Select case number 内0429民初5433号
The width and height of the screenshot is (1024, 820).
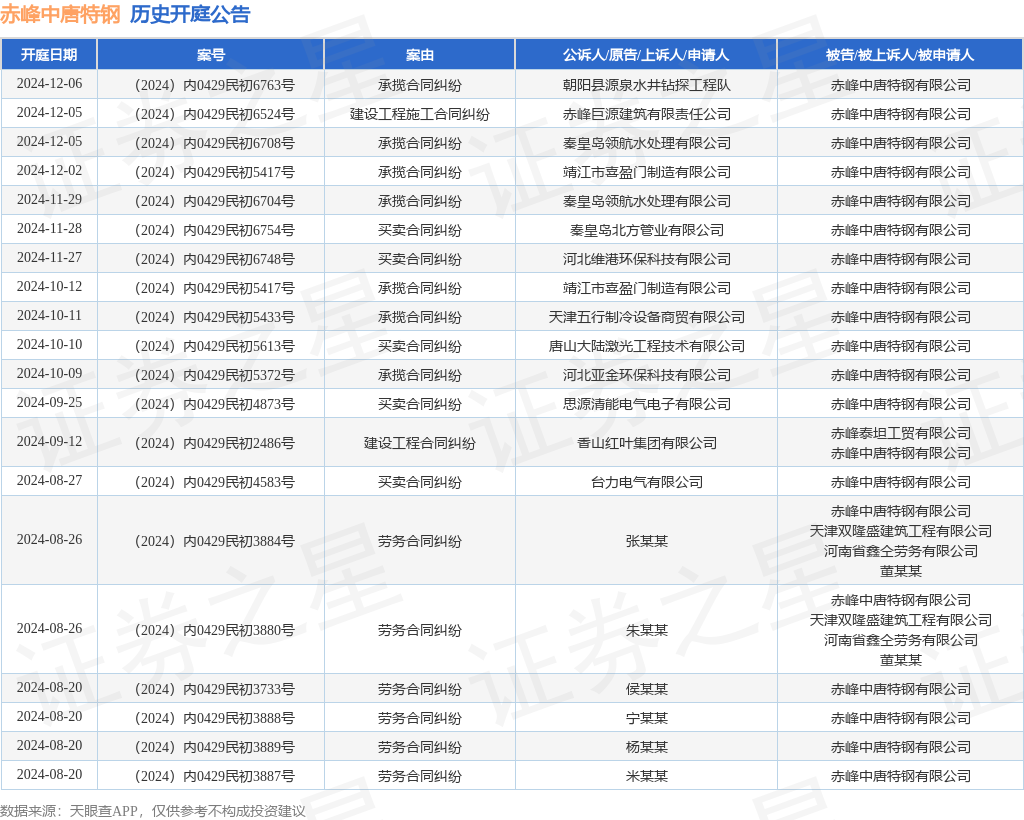[x=215, y=317]
